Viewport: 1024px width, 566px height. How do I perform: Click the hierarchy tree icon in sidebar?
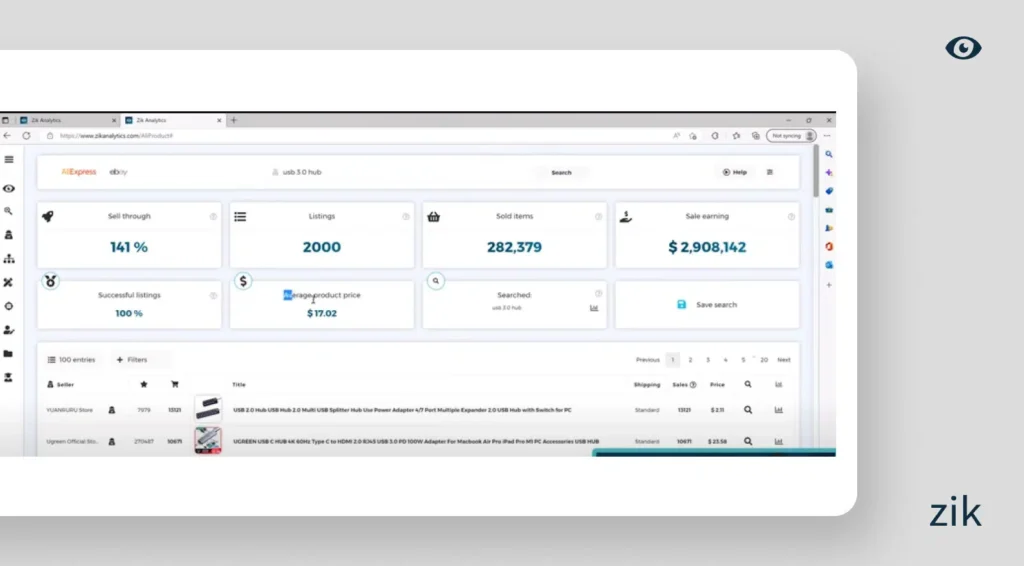[x=9, y=259]
